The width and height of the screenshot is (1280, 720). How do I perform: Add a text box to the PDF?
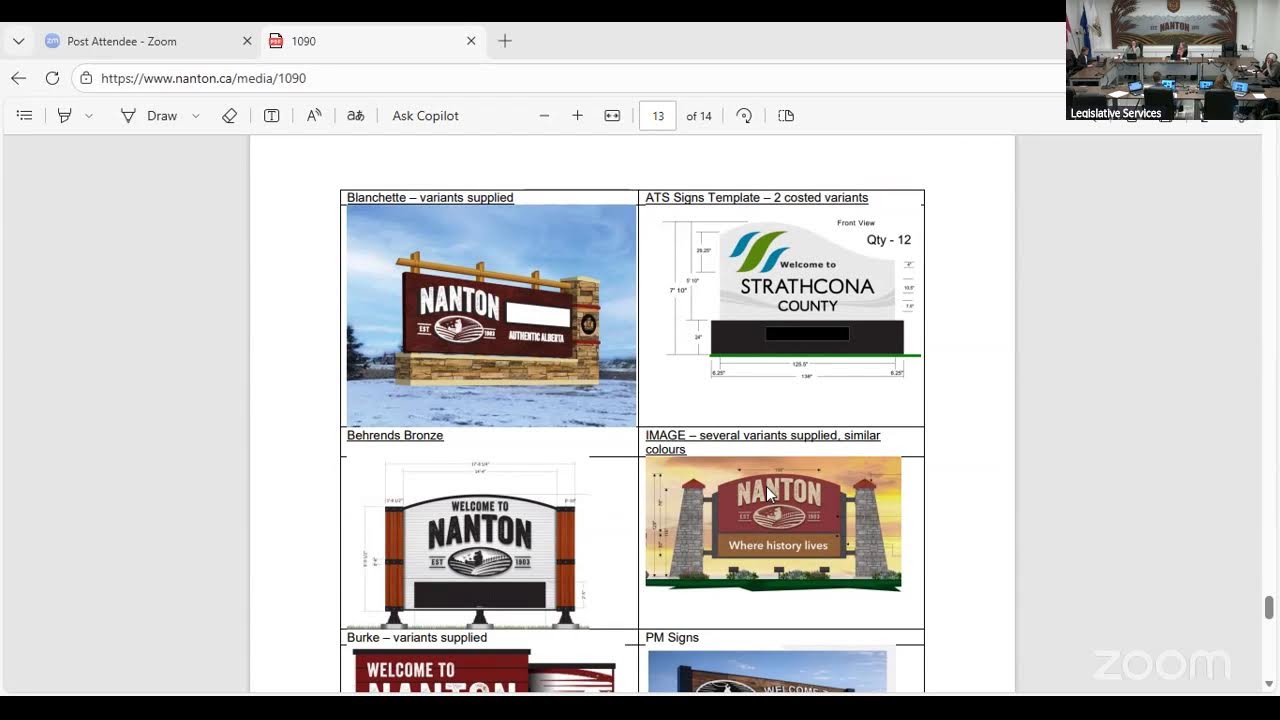tap(271, 116)
